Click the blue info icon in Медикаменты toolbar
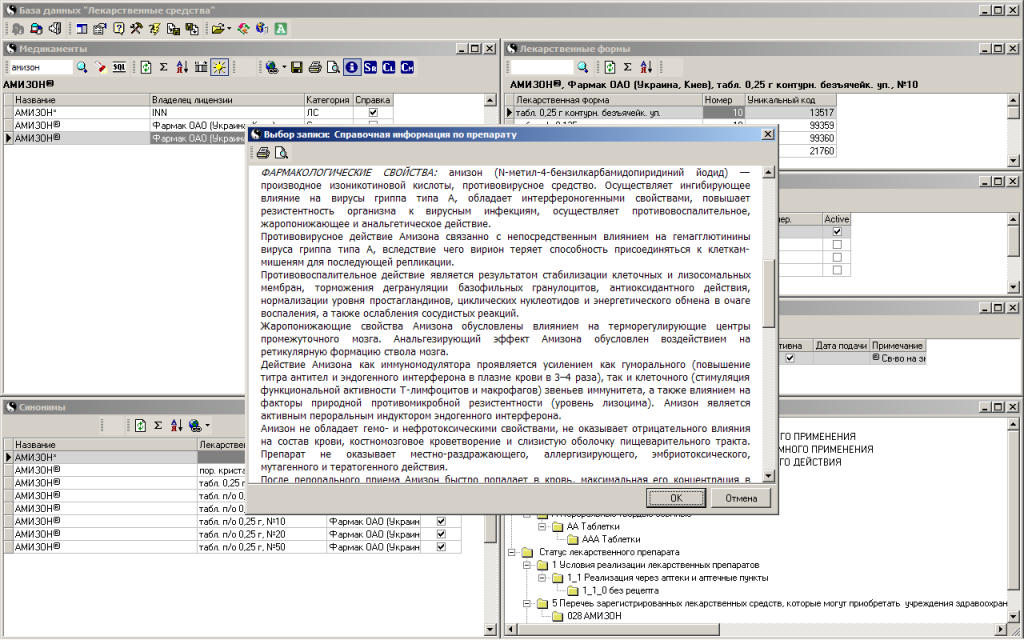The image size is (1024, 640). (352, 67)
